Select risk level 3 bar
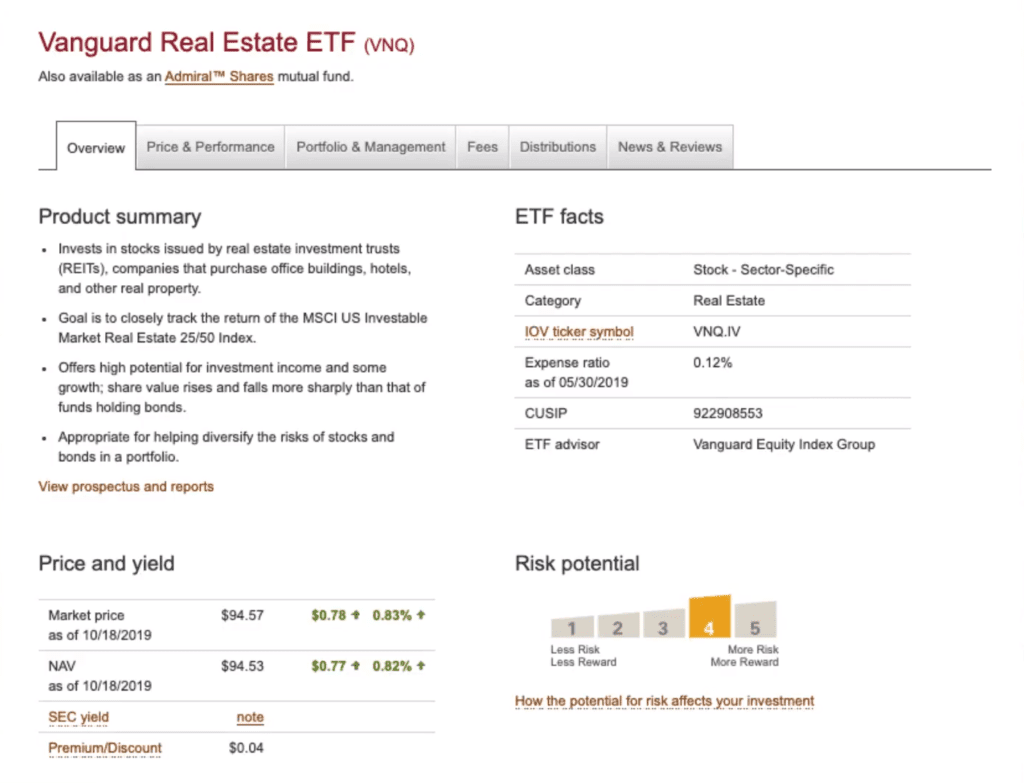Screen dimensions: 1024x783 pyautogui.click(x=663, y=625)
